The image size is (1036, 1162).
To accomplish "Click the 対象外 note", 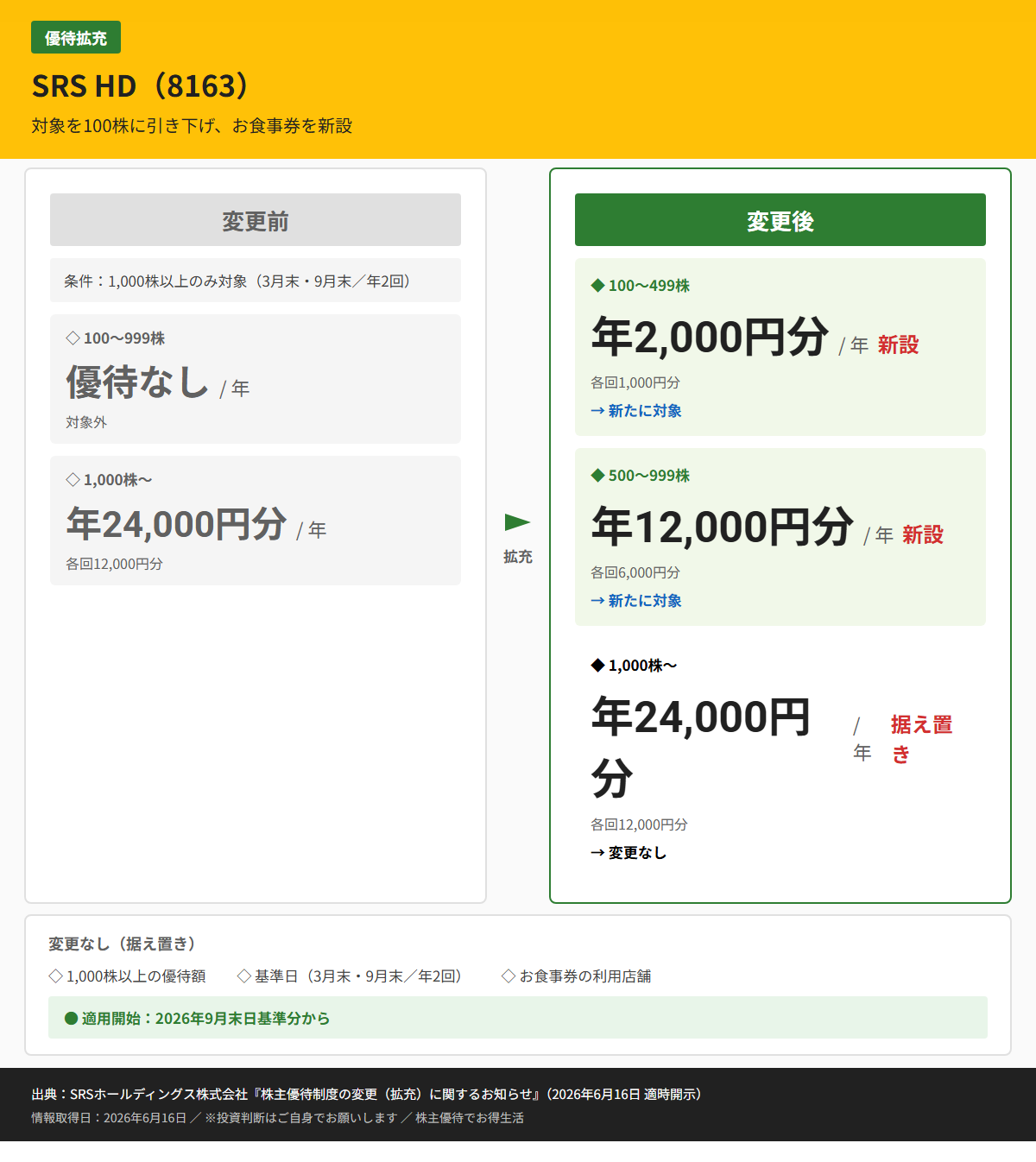I will click(86, 422).
